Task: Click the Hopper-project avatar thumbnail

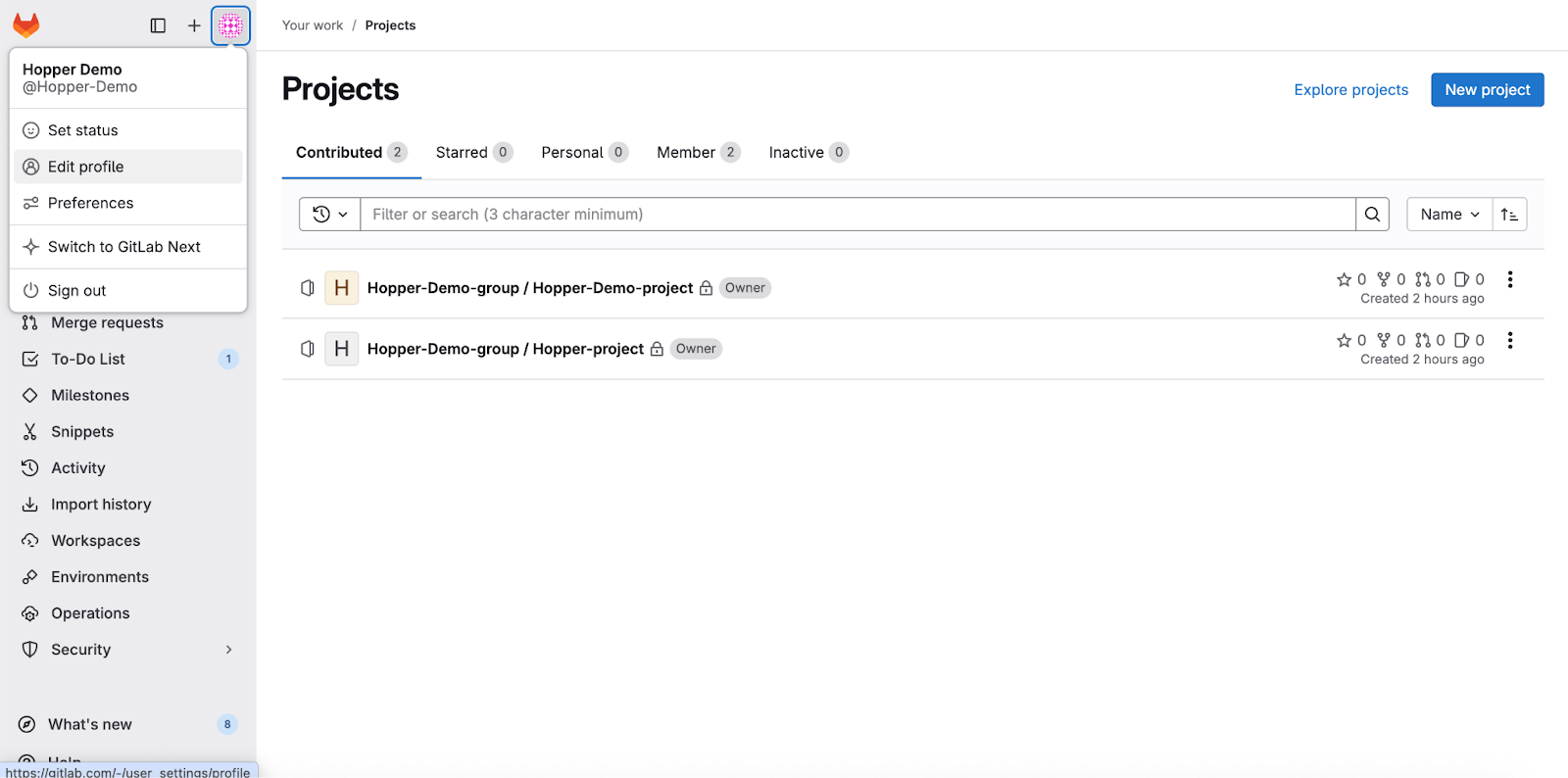Action: pyautogui.click(x=341, y=349)
